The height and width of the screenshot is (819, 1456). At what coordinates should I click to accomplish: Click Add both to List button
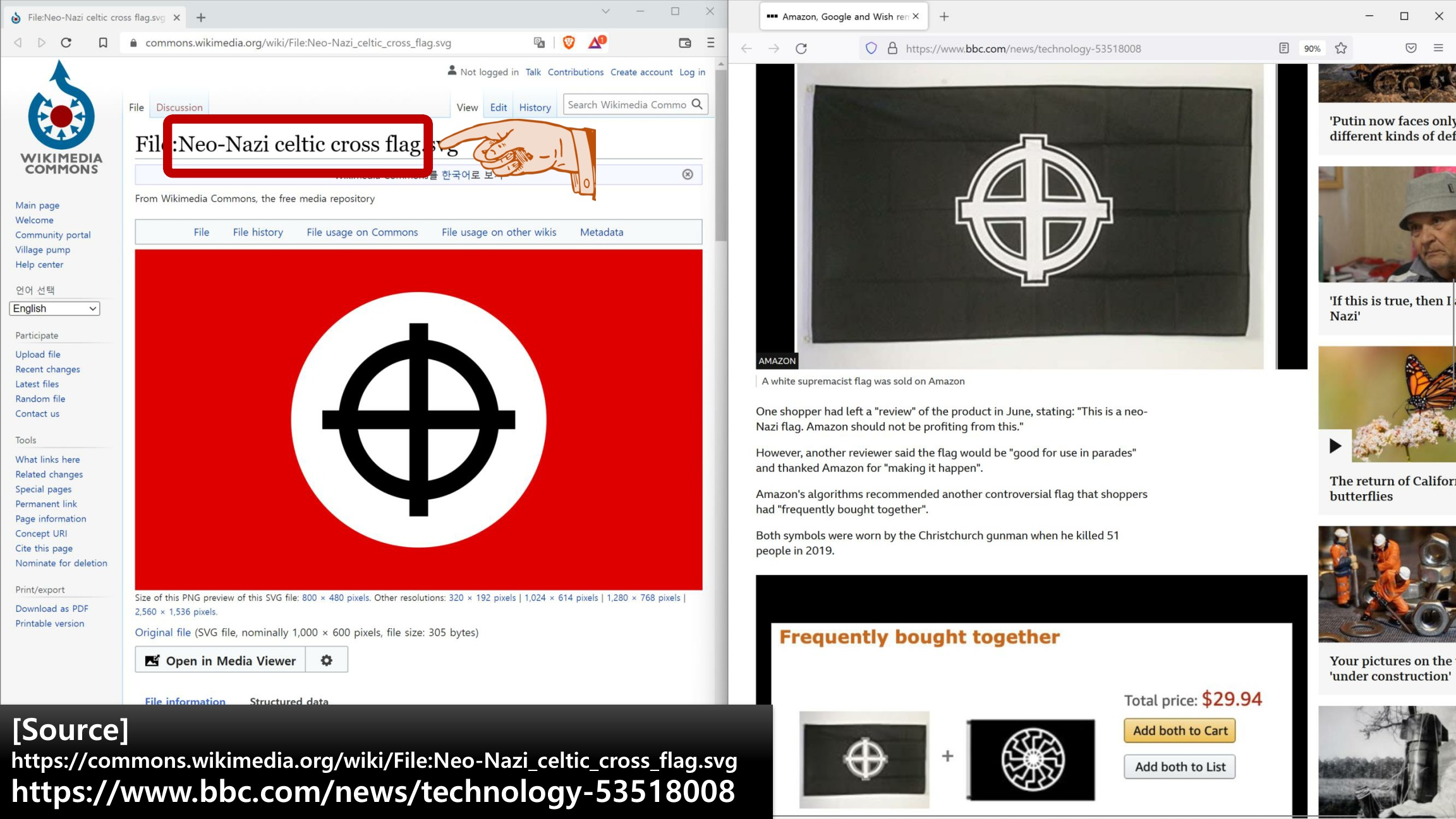[1179, 767]
